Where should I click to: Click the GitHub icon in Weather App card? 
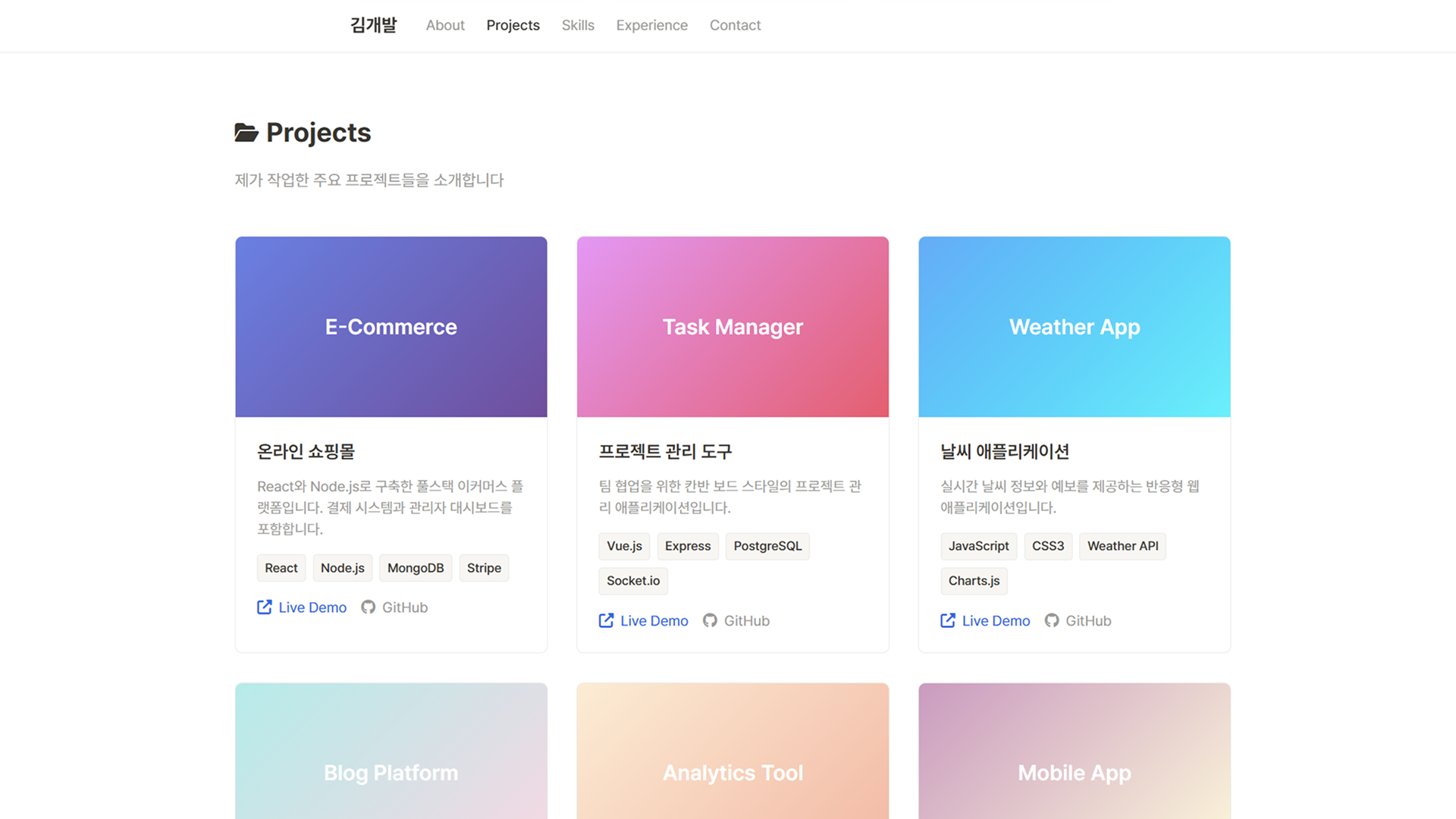(1051, 621)
